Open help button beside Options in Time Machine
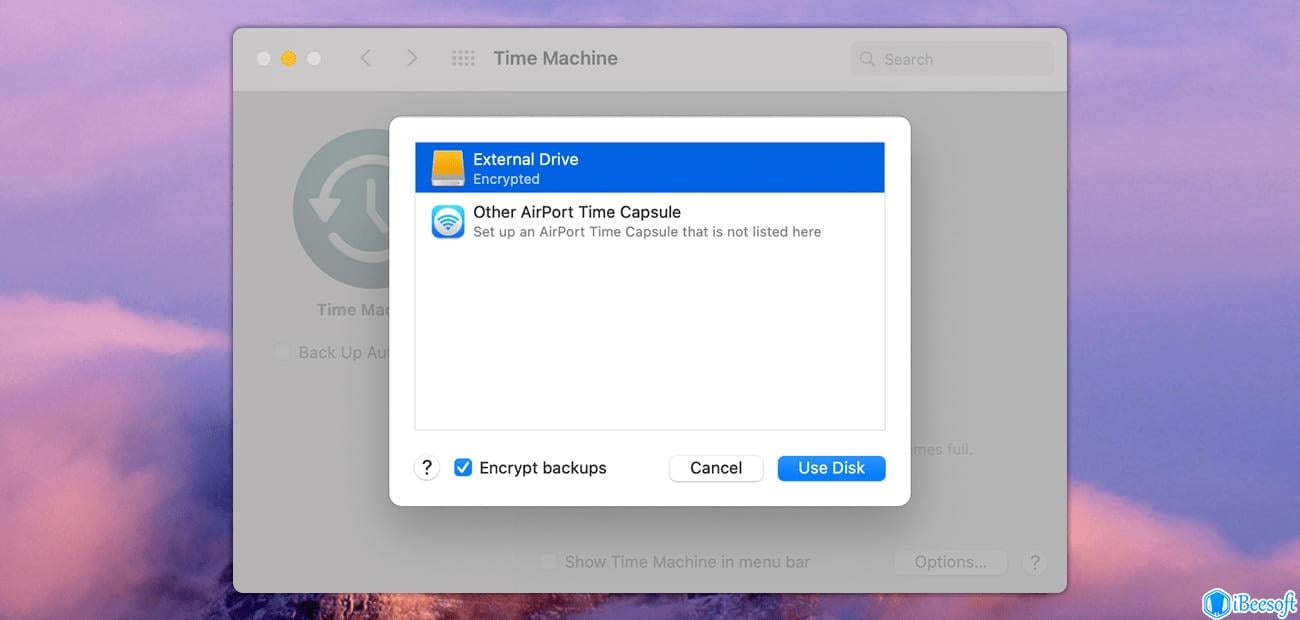This screenshot has height=620, width=1300. [x=1035, y=562]
